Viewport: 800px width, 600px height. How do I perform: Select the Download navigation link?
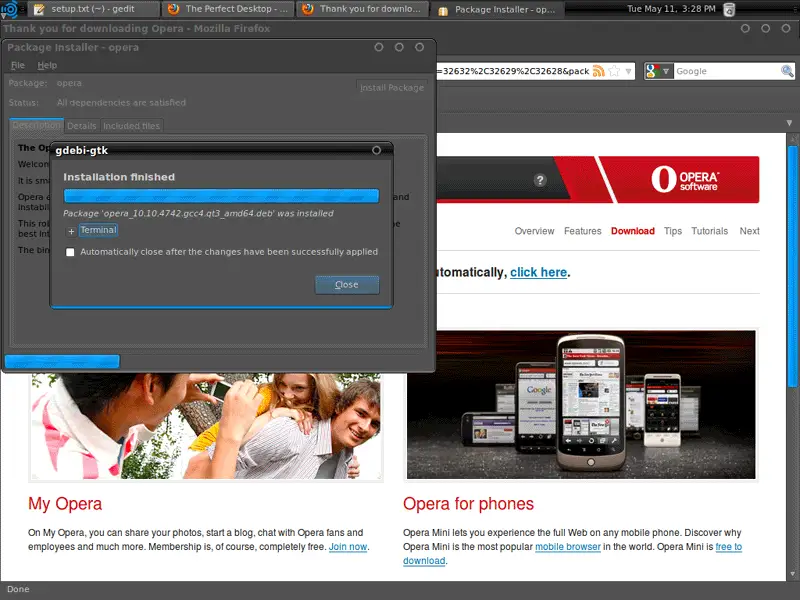coord(633,231)
